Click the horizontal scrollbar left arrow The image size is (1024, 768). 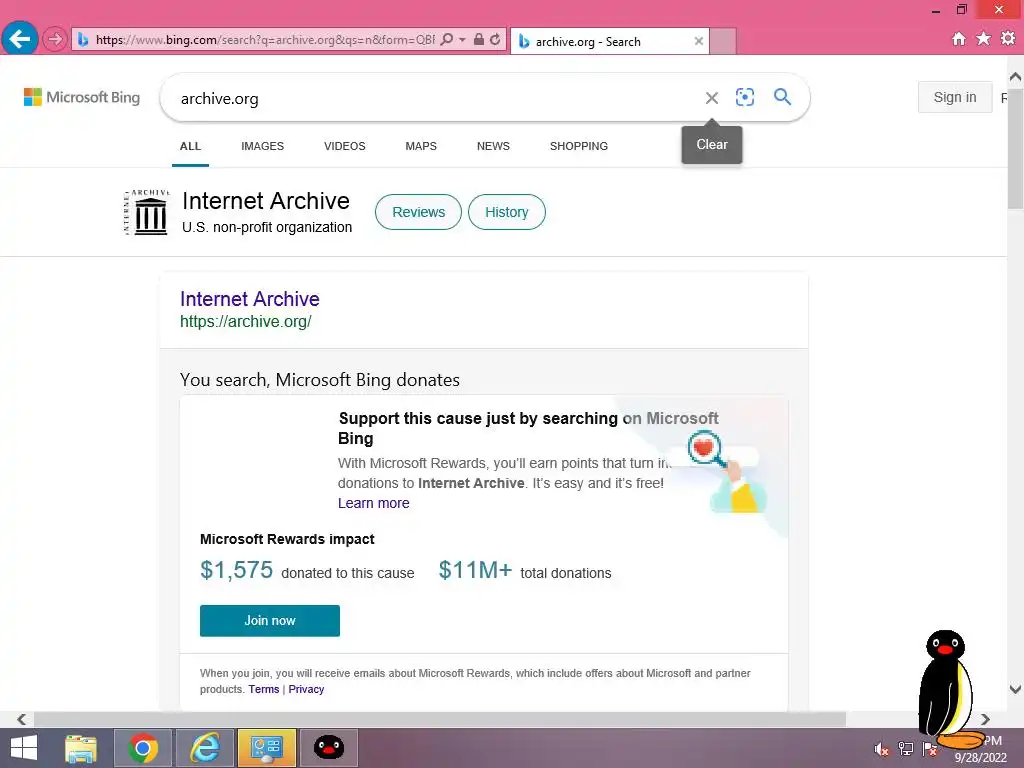coord(22,720)
